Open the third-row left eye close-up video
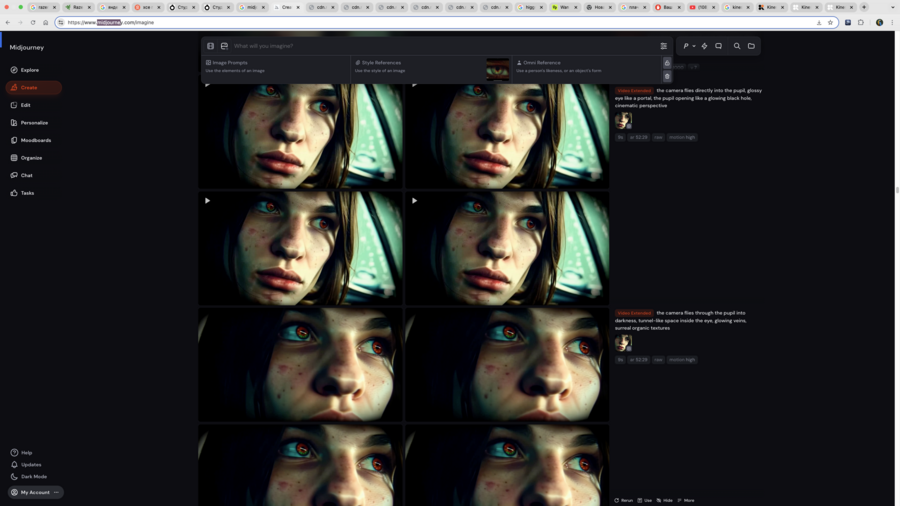Viewport: 900px width, 506px height. (300, 364)
